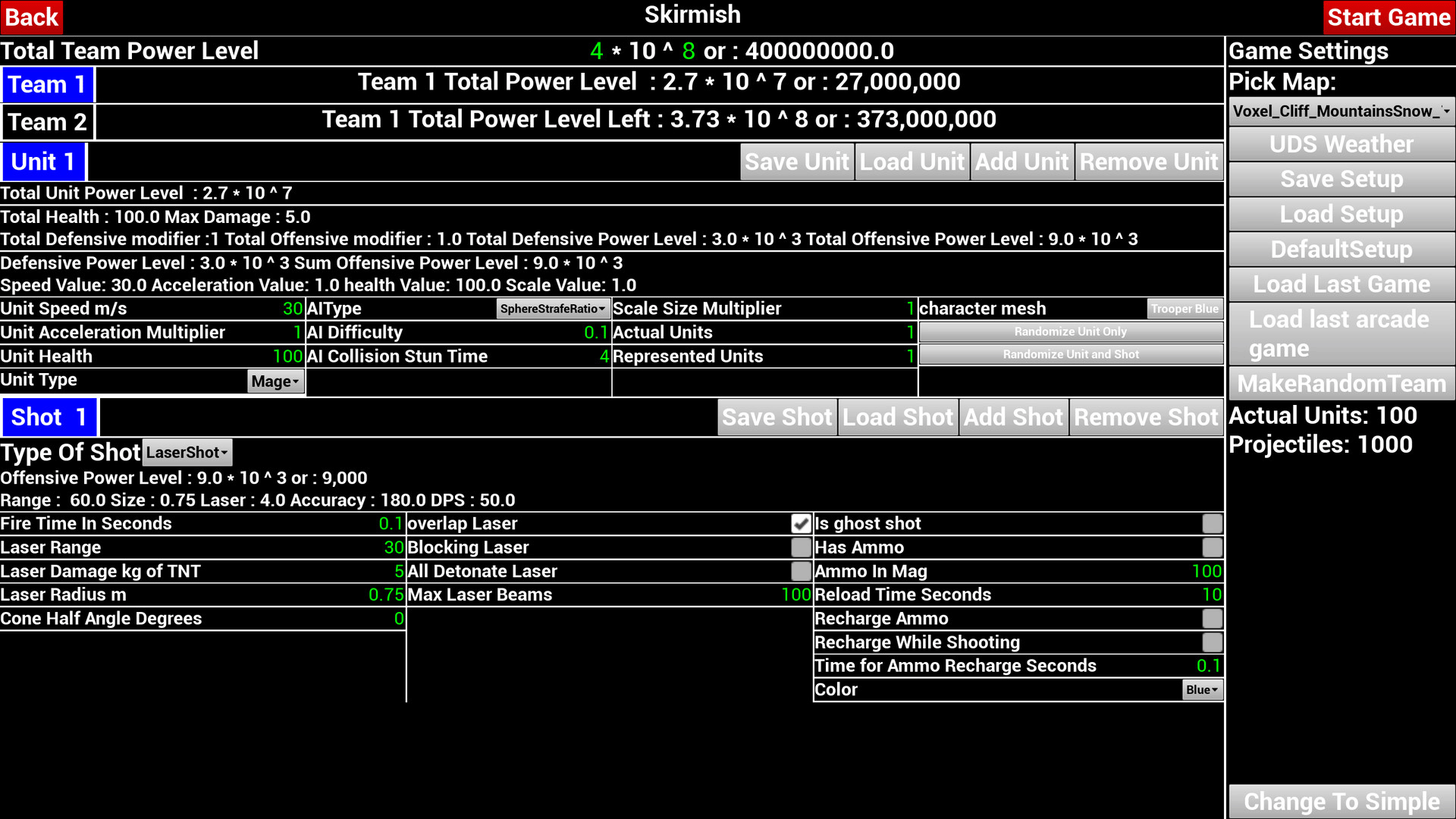Enable the Has Ammo checkbox
Screen dimensions: 1456x819
click(x=1212, y=548)
